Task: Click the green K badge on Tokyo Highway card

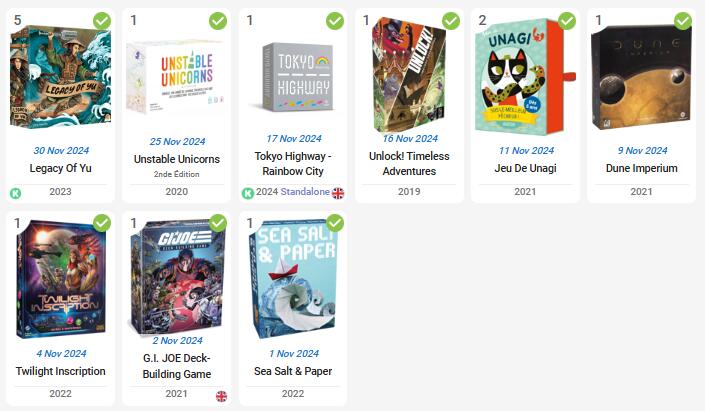Action: click(x=248, y=193)
